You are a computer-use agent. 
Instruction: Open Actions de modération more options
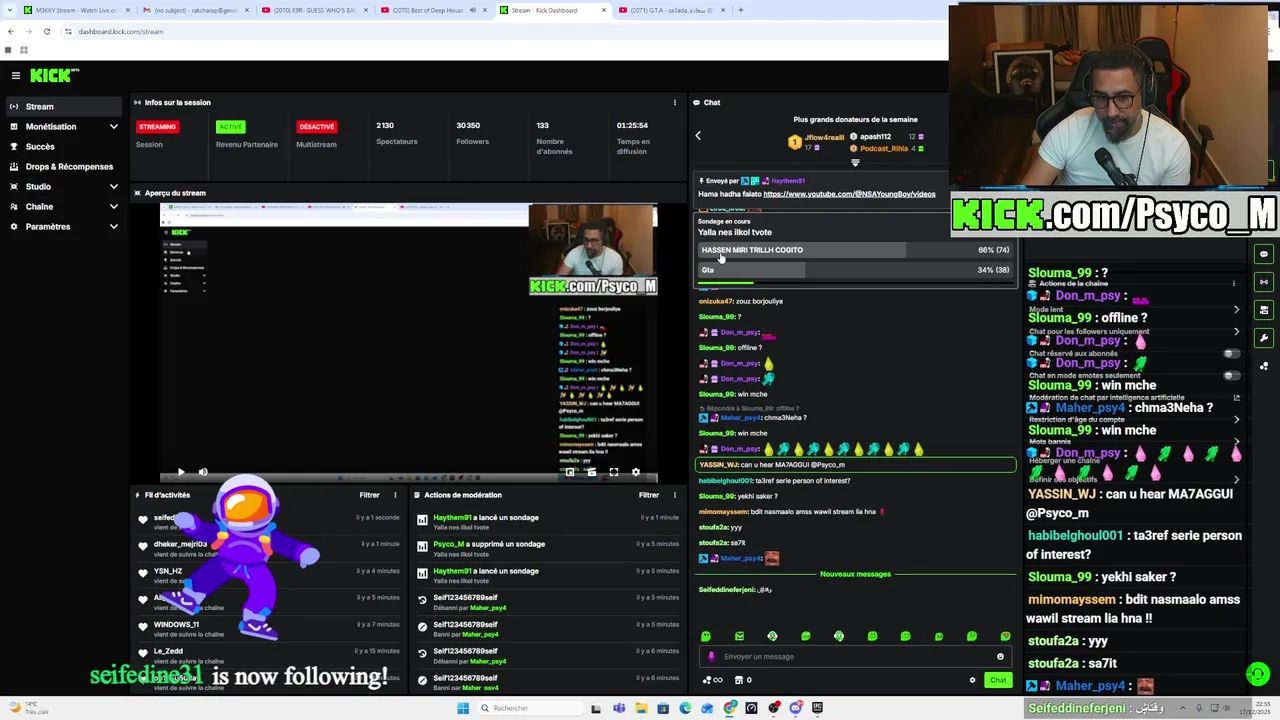[675, 495]
